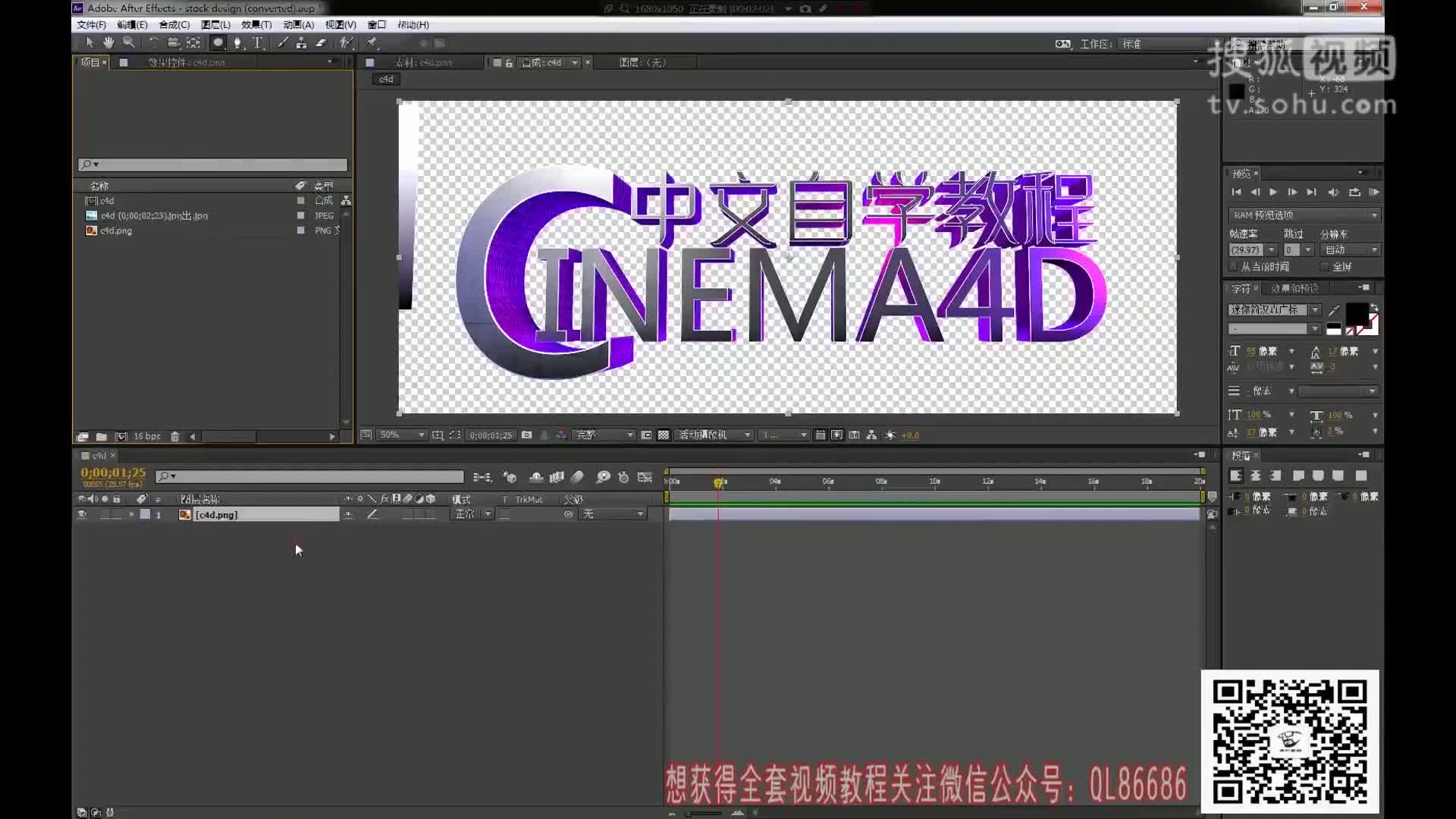Reset text colors to black and white swatch
This screenshot has width=1456, height=819.
(1333, 328)
